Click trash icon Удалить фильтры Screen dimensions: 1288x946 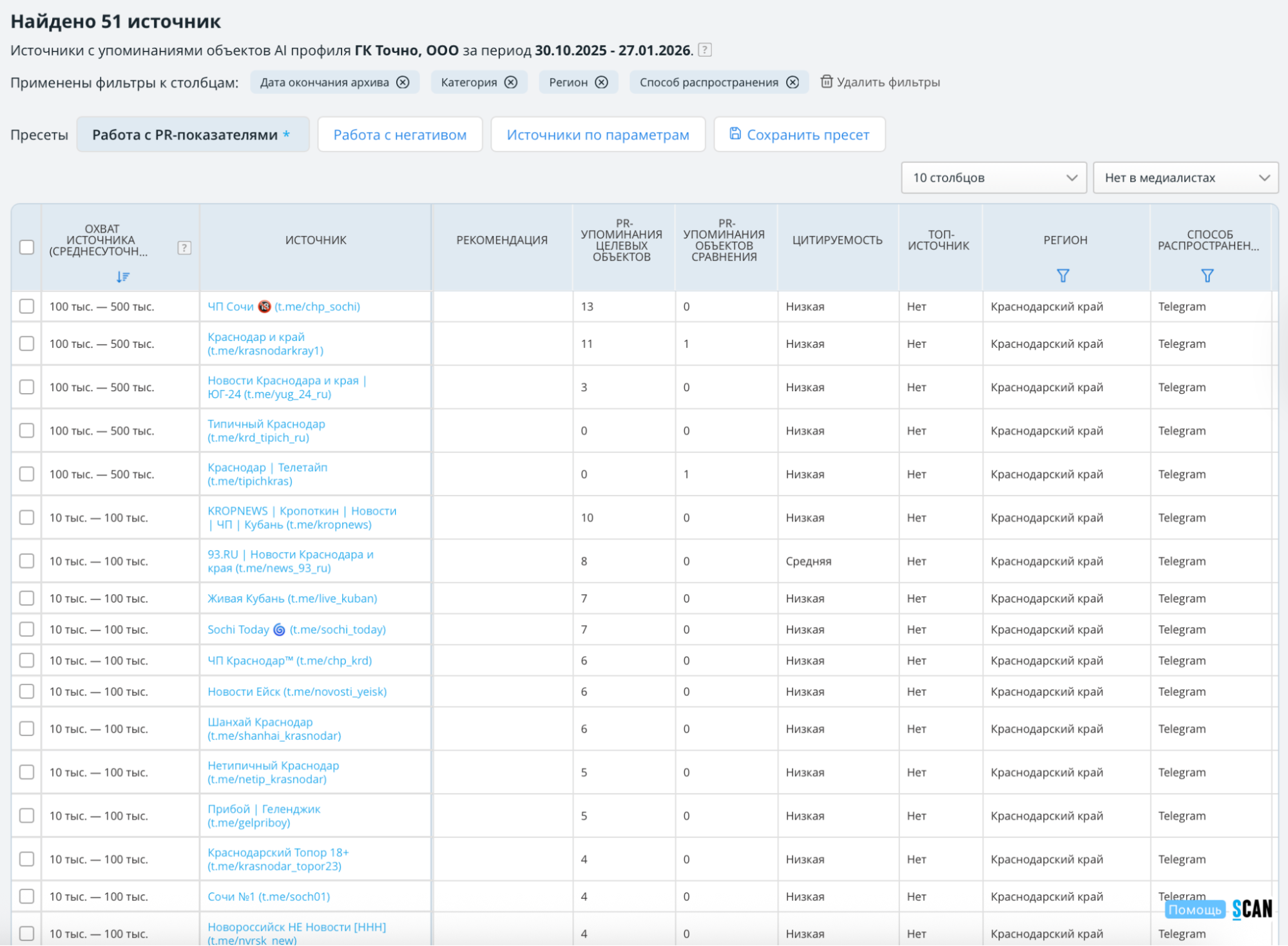(826, 82)
